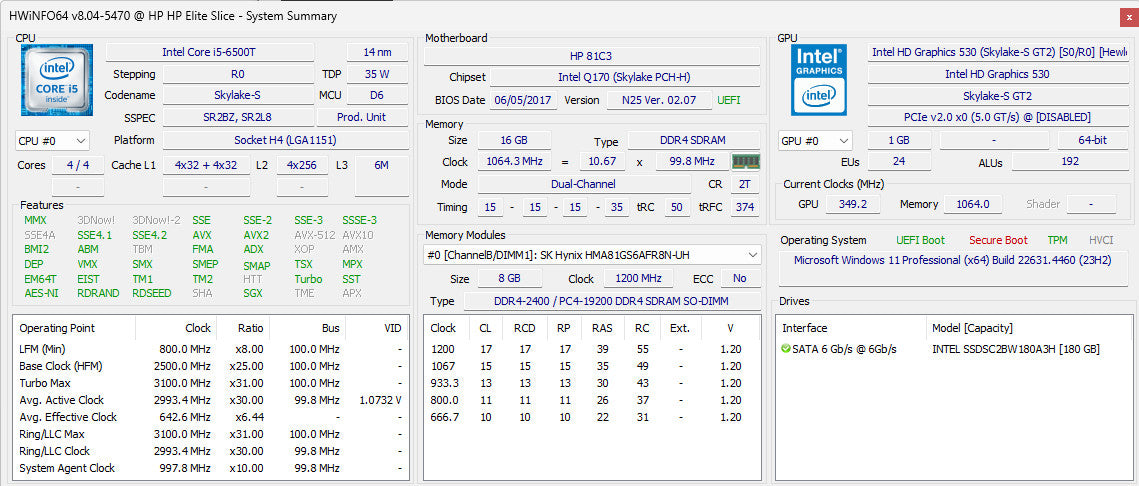Click the Dual-Channel mode field
Screen dimensions: 1139x486
point(586,185)
